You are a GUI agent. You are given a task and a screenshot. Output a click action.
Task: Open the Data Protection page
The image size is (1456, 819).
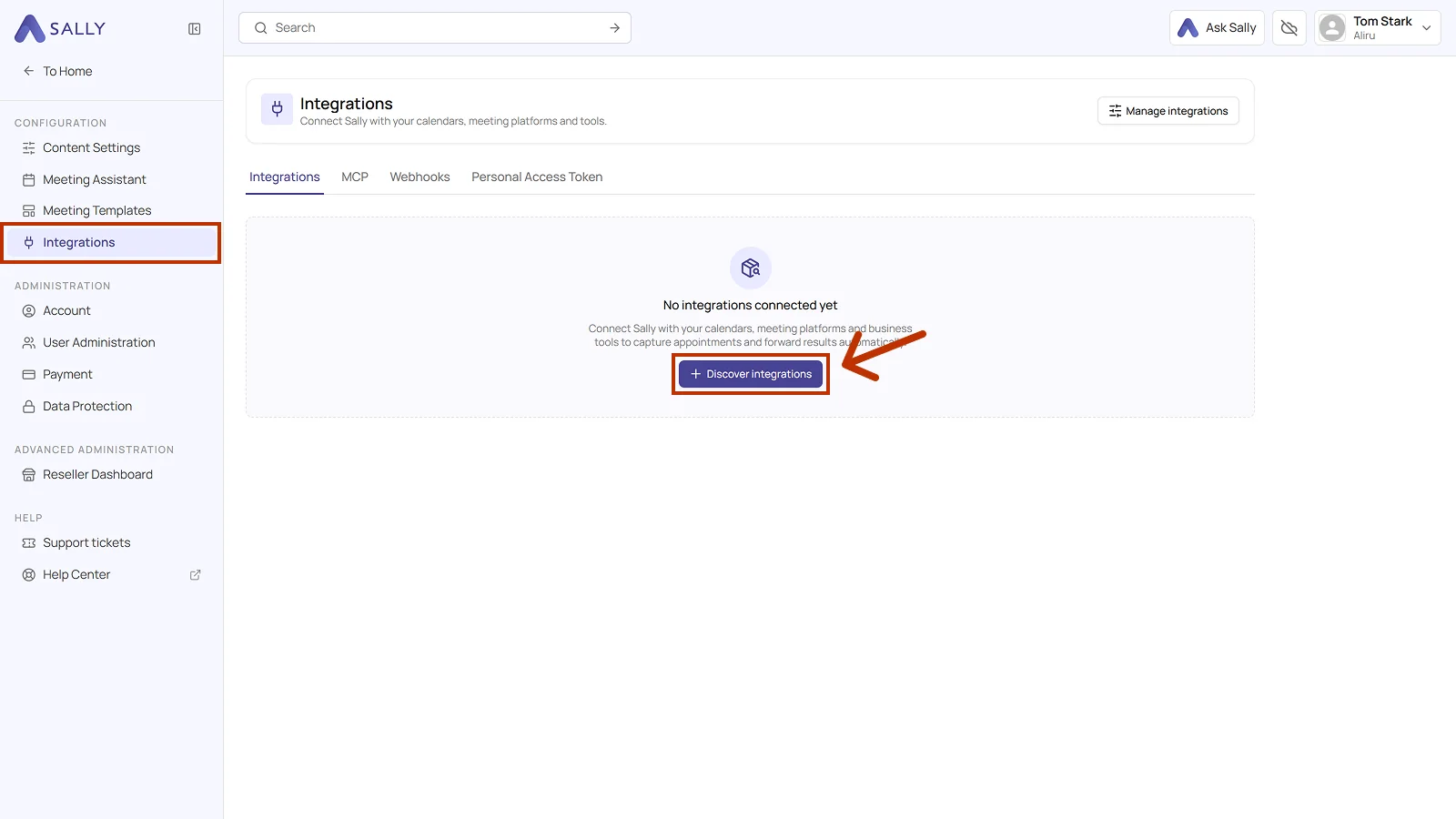111,406
